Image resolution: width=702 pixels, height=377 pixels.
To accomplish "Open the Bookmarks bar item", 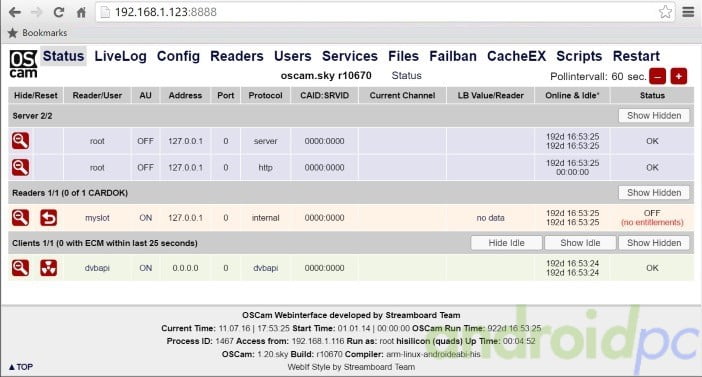I will click(x=38, y=33).
